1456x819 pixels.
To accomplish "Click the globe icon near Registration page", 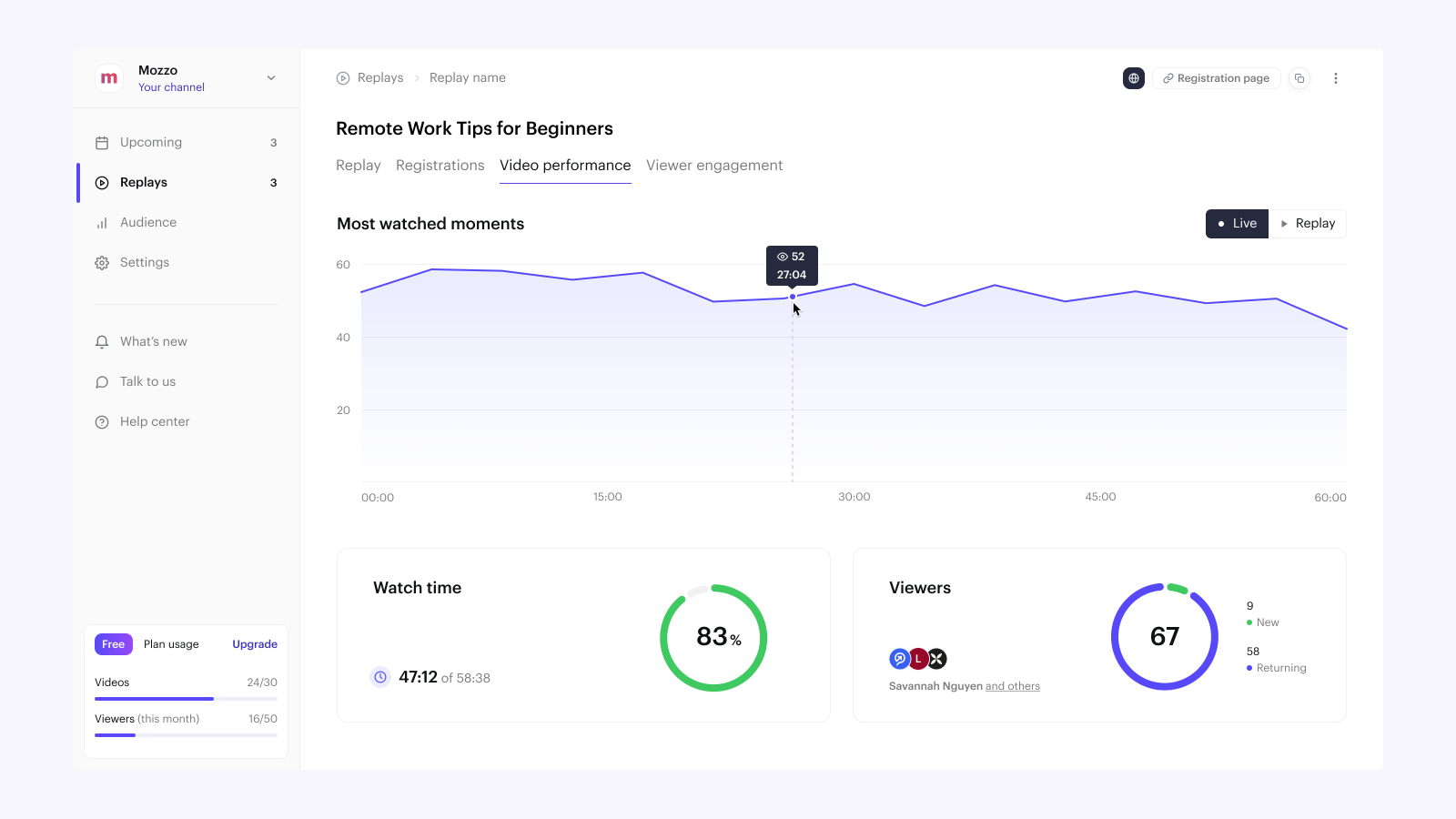I will [x=1133, y=78].
